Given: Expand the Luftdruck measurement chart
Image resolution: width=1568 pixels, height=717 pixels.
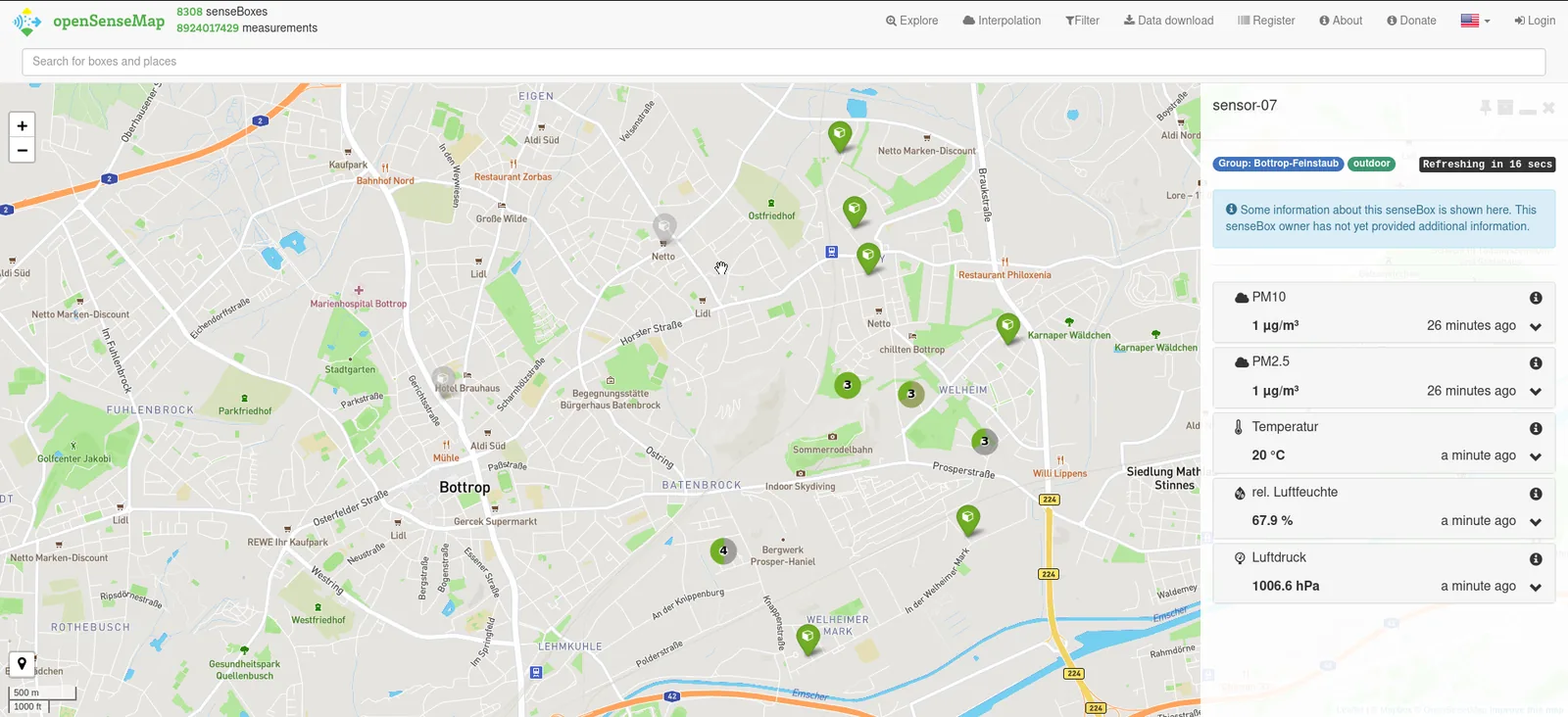Looking at the screenshot, I should [x=1536, y=588].
